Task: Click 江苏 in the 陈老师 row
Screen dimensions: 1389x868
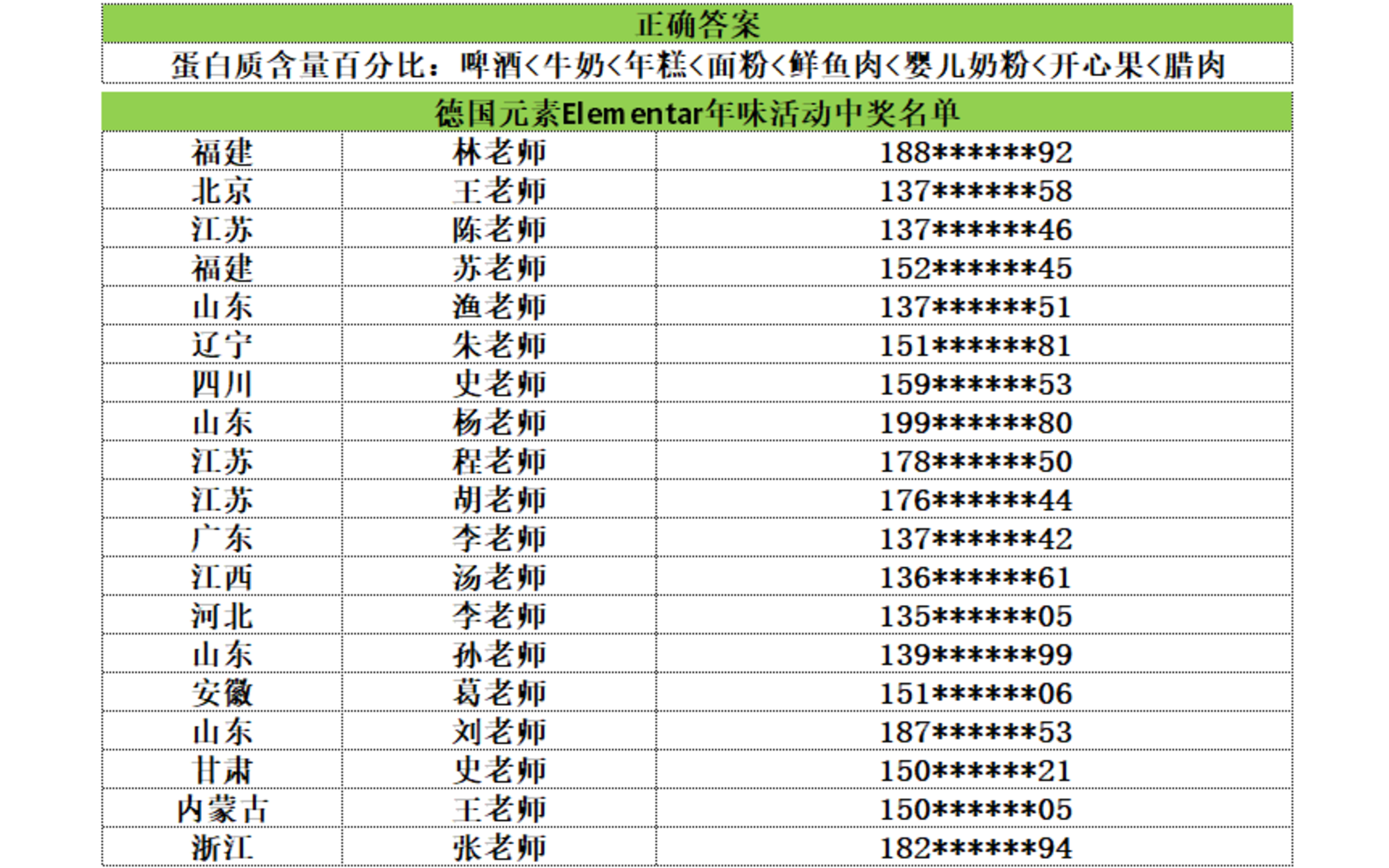Action: click(x=222, y=230)
